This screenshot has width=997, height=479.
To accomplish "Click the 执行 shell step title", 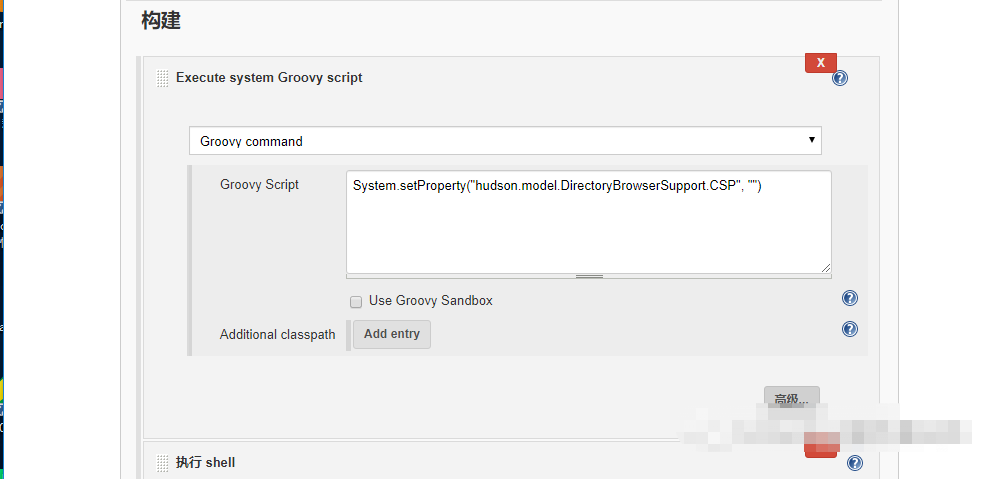I will 205,462.
